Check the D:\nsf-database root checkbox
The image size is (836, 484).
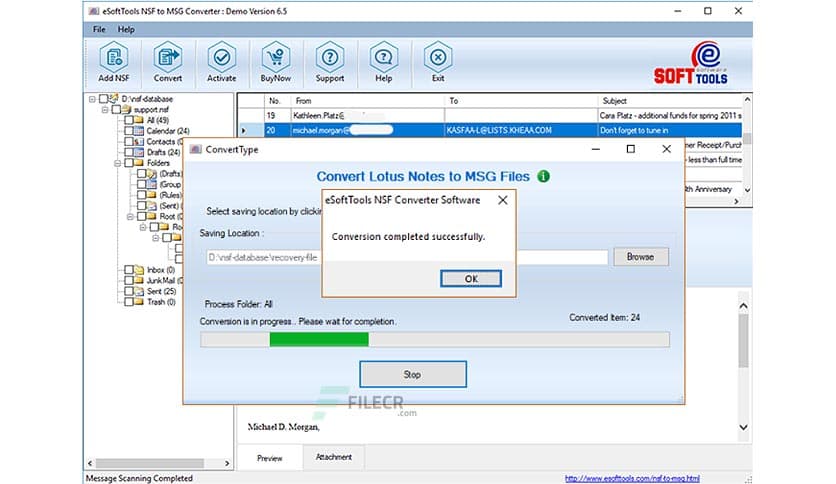click(x=103, y=99)
